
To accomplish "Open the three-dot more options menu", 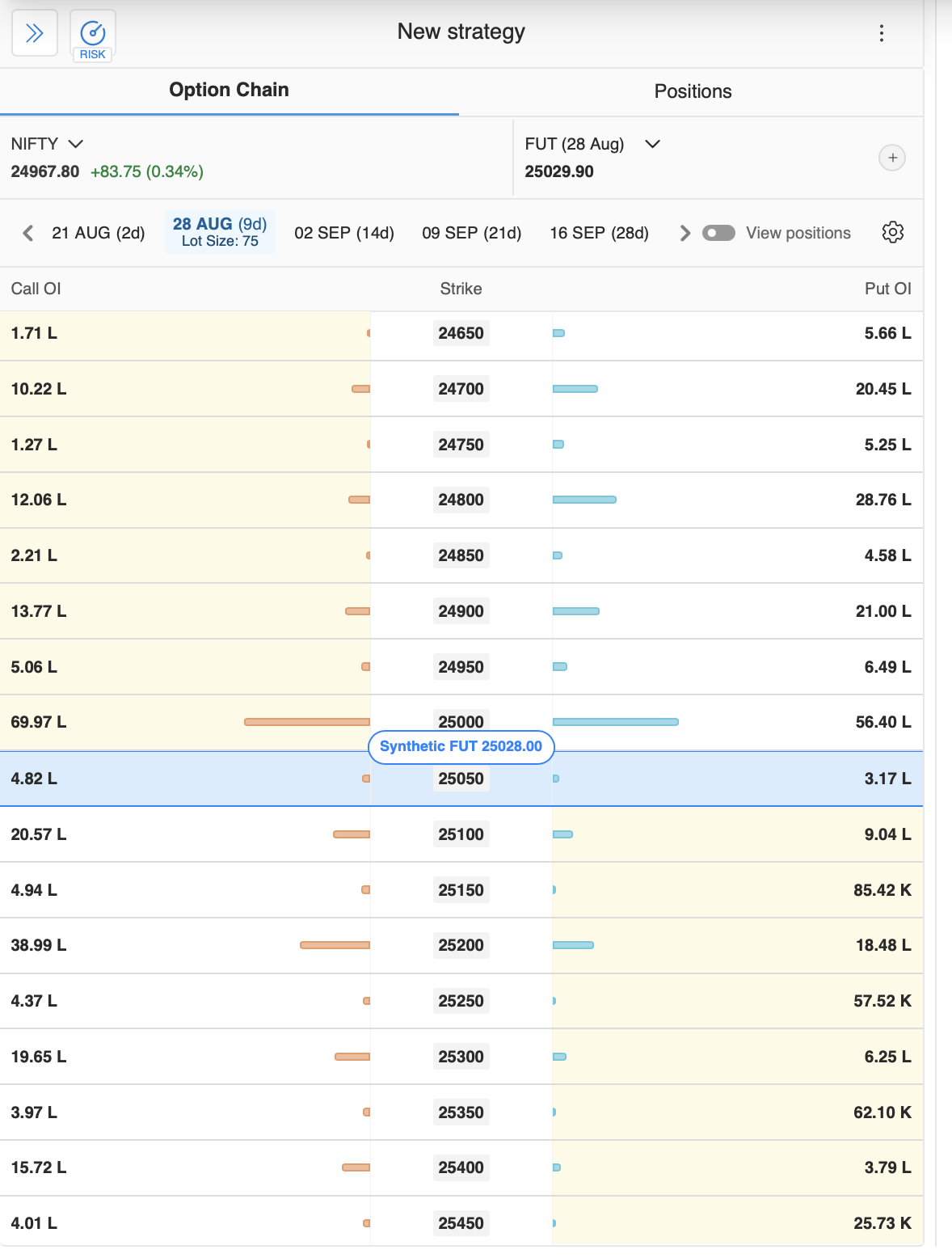I will (x=881, y=33).
